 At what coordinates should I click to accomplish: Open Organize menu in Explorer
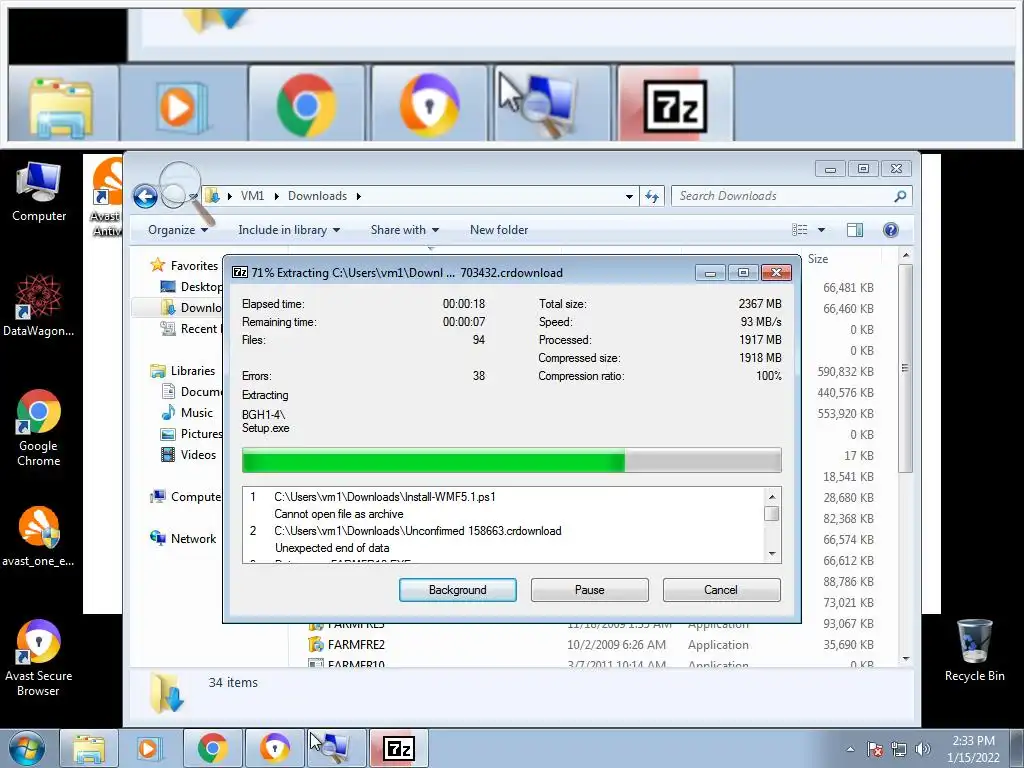click(x=178, y=230)
